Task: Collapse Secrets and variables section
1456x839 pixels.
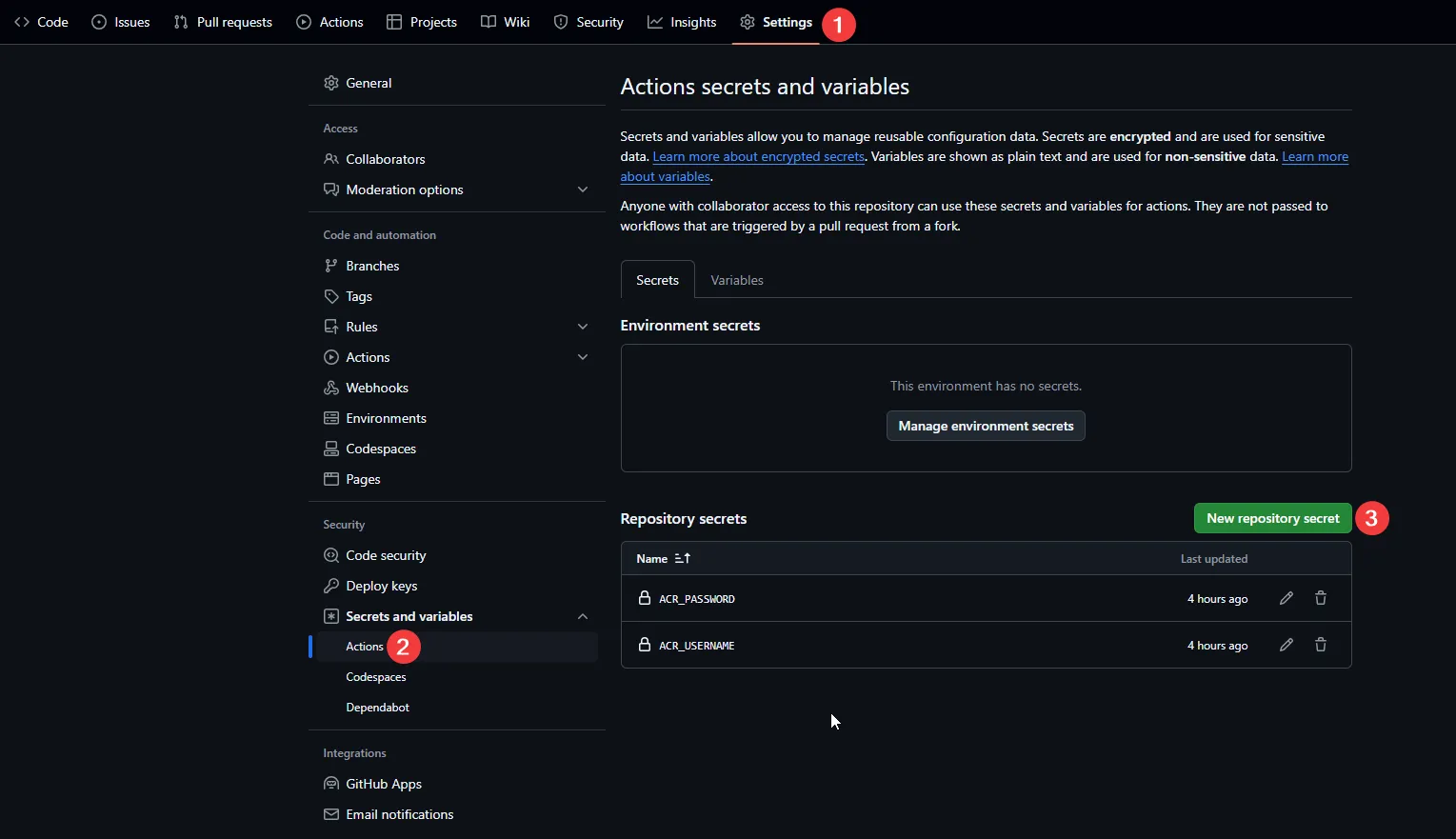Action: point(583,616)
